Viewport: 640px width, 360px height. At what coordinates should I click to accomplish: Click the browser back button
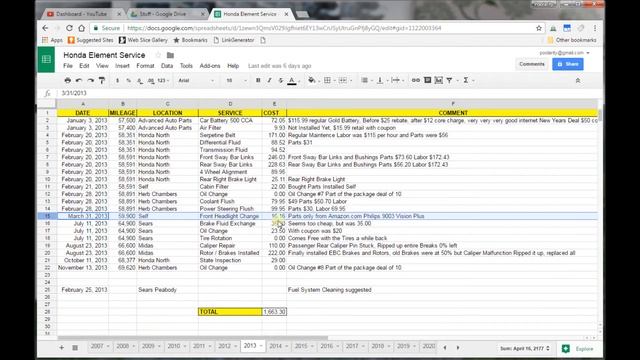coord(45,28)
